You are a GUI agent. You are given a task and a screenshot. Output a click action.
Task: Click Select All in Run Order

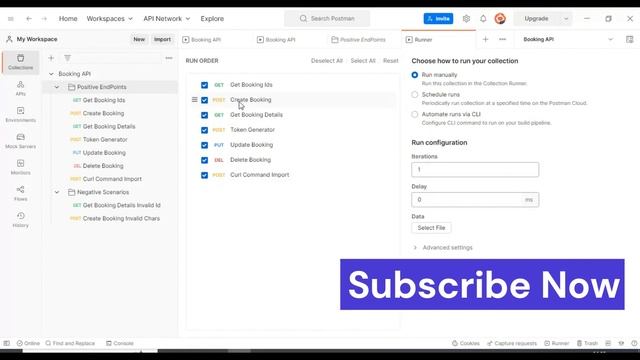click(x=363, y=61)
